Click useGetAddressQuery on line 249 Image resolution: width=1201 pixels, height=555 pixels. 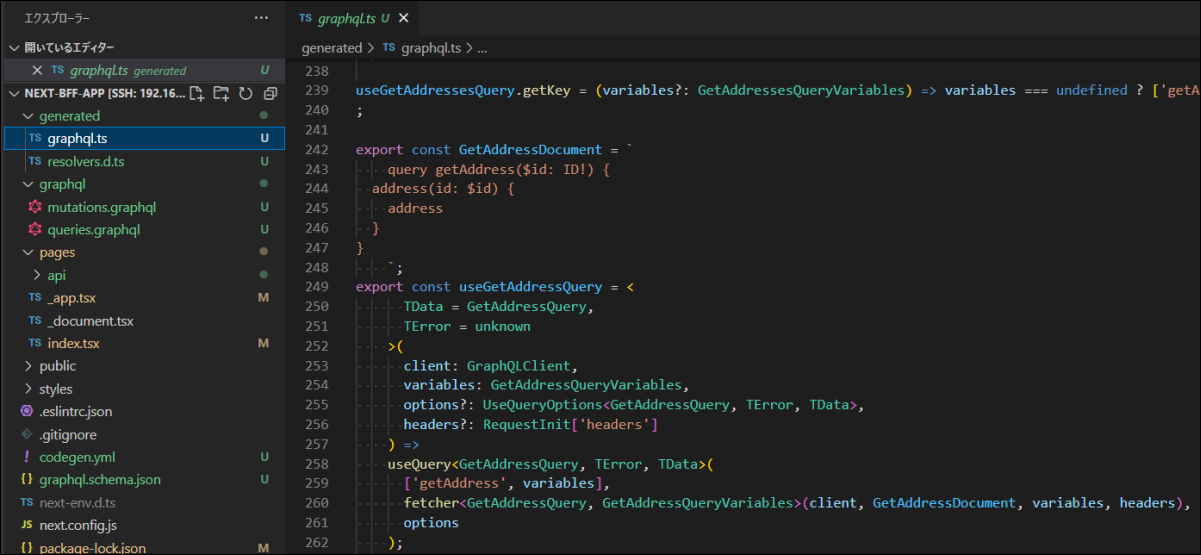(530, 287)
